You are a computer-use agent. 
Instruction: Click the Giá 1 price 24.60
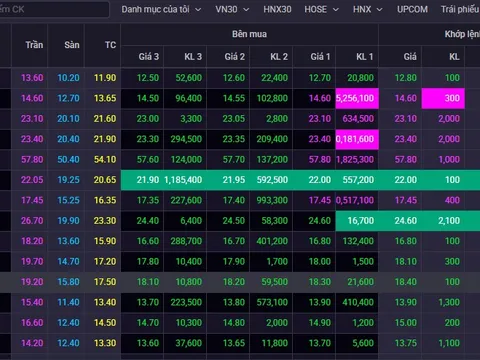[x=319, y=221]
